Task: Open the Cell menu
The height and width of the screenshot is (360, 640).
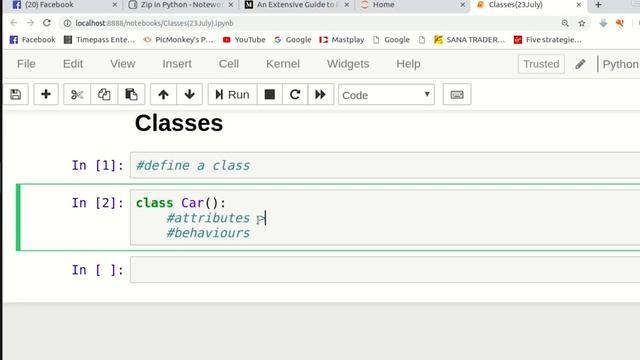Action: [229, 64]
